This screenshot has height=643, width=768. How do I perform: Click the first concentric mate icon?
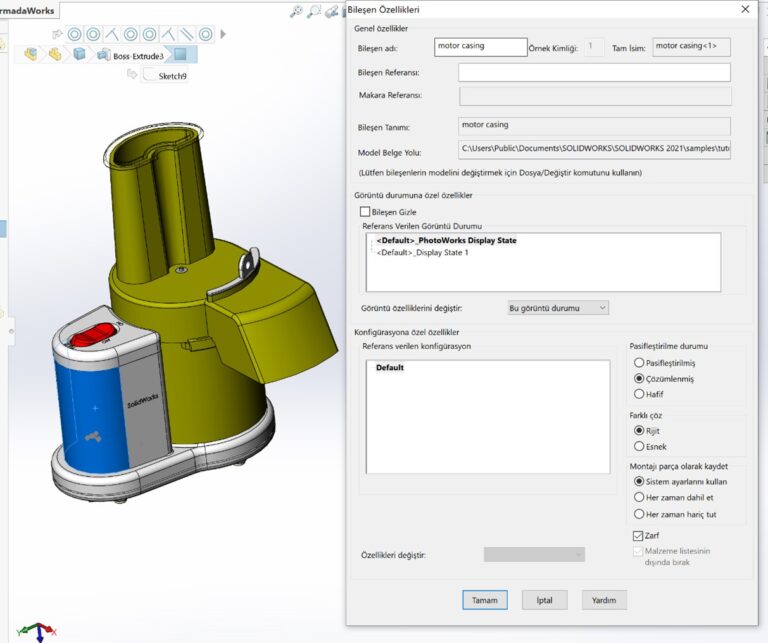coord(73,34)
